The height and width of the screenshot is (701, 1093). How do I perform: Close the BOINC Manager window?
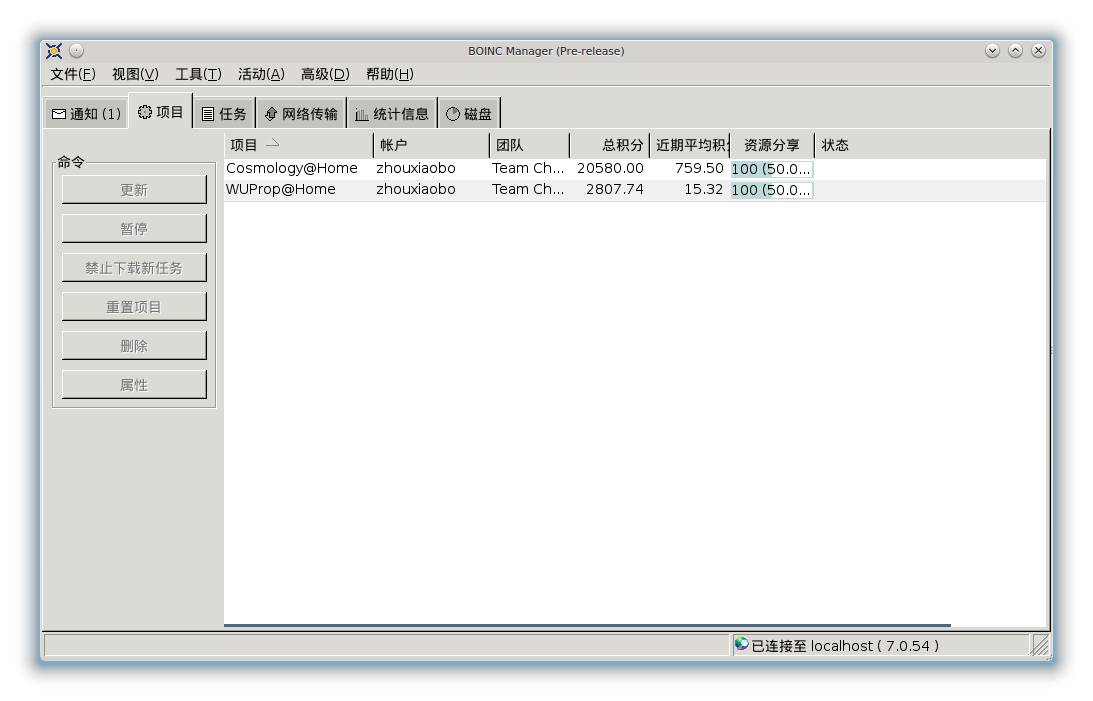click(x=1038, y=50)
